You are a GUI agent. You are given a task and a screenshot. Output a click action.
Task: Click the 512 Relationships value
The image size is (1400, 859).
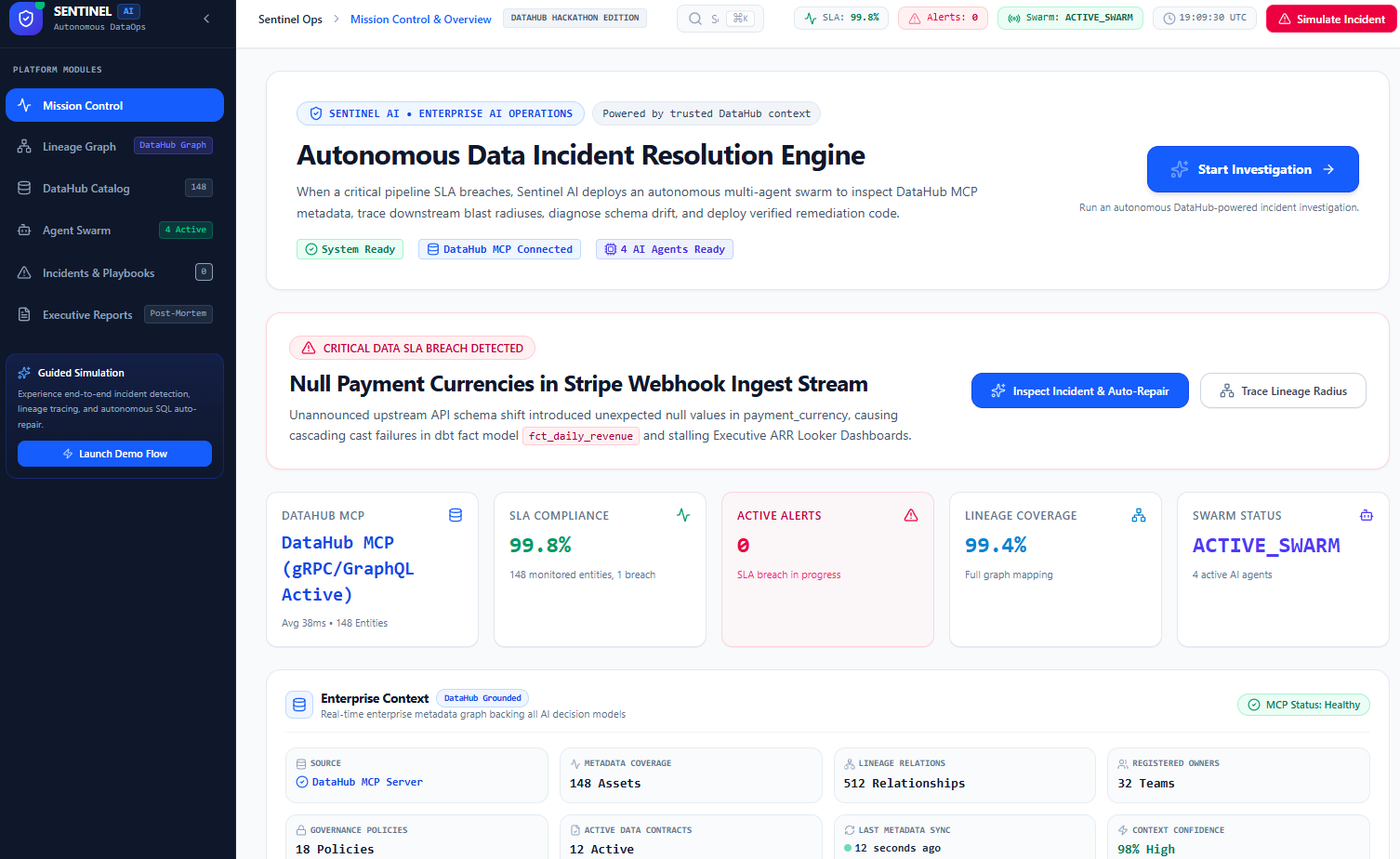pos(905,784)
